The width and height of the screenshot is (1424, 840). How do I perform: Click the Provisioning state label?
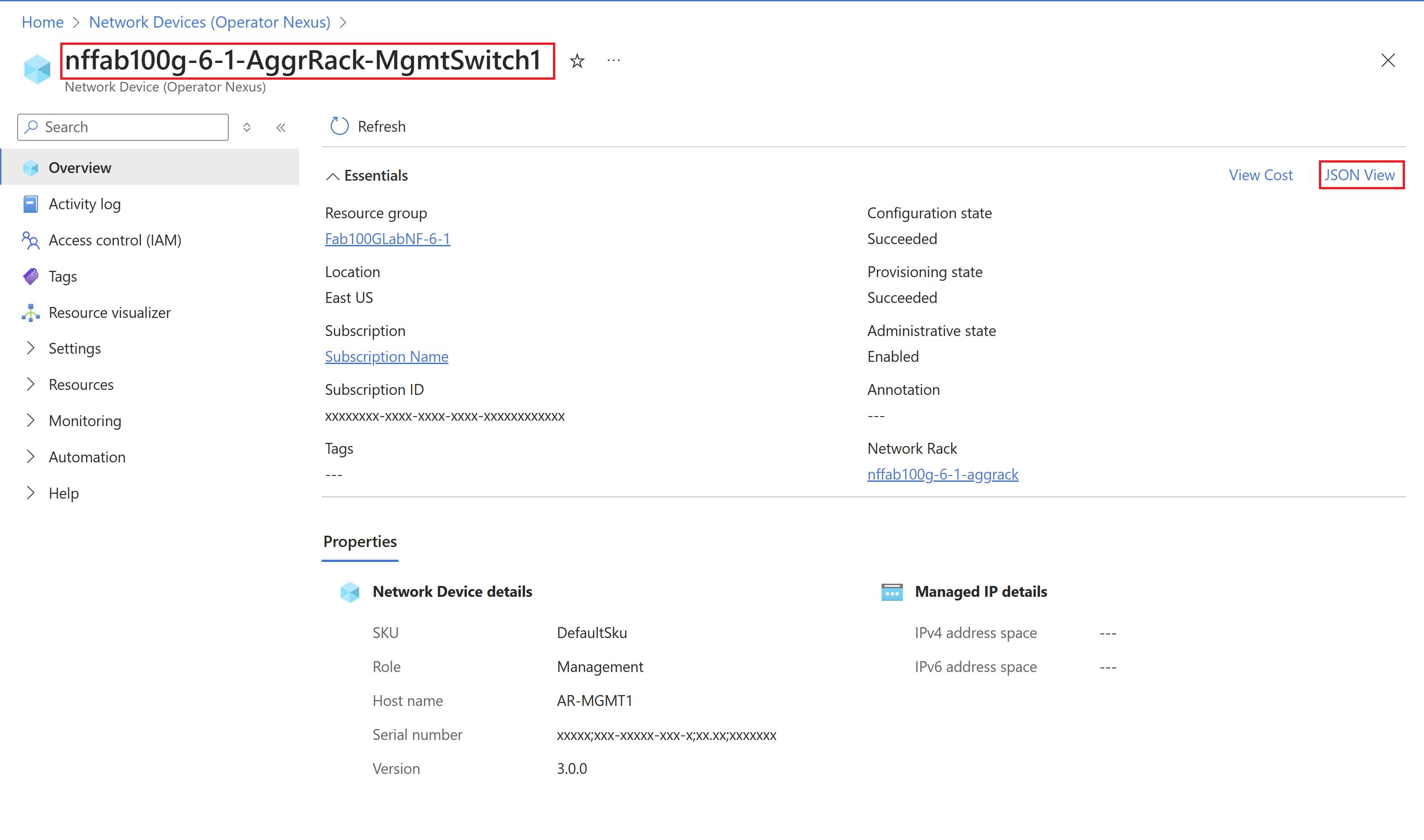pos(925,272)
